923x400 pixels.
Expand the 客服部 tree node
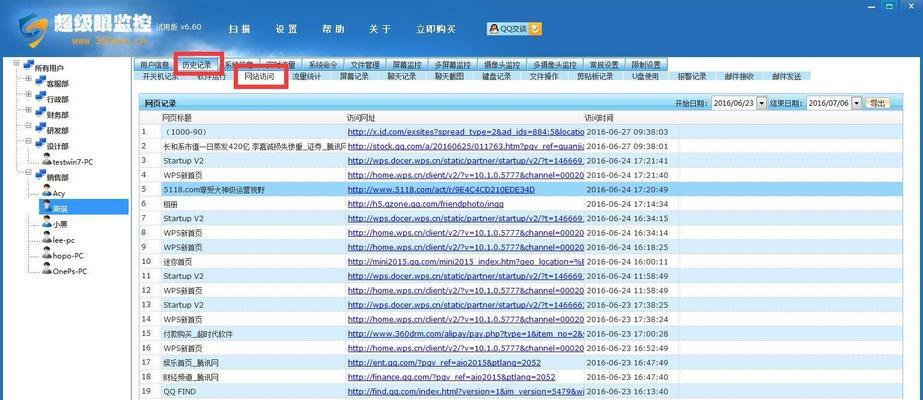[28, 79]
